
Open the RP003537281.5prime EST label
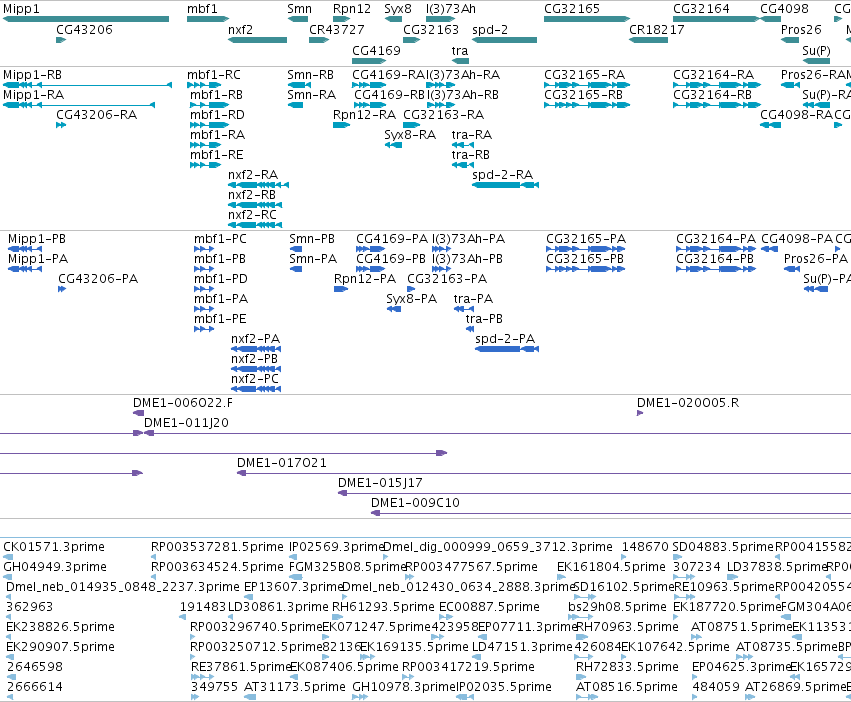tap(217, 546)
